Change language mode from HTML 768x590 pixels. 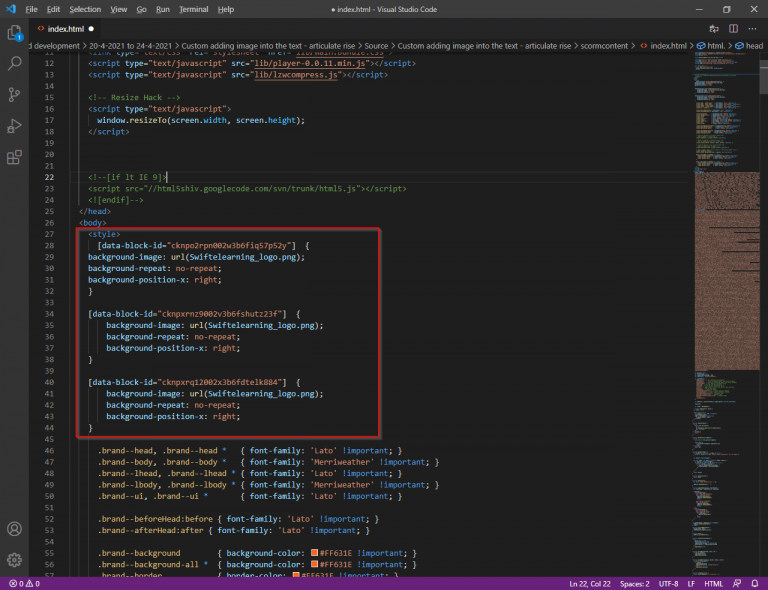coord(714,583)
